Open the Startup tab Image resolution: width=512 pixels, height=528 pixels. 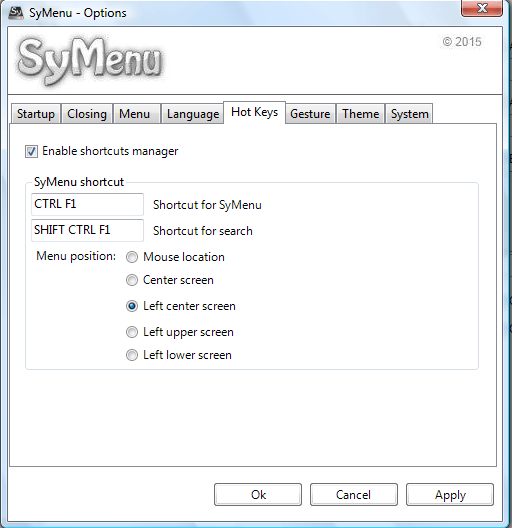(36, 114)
